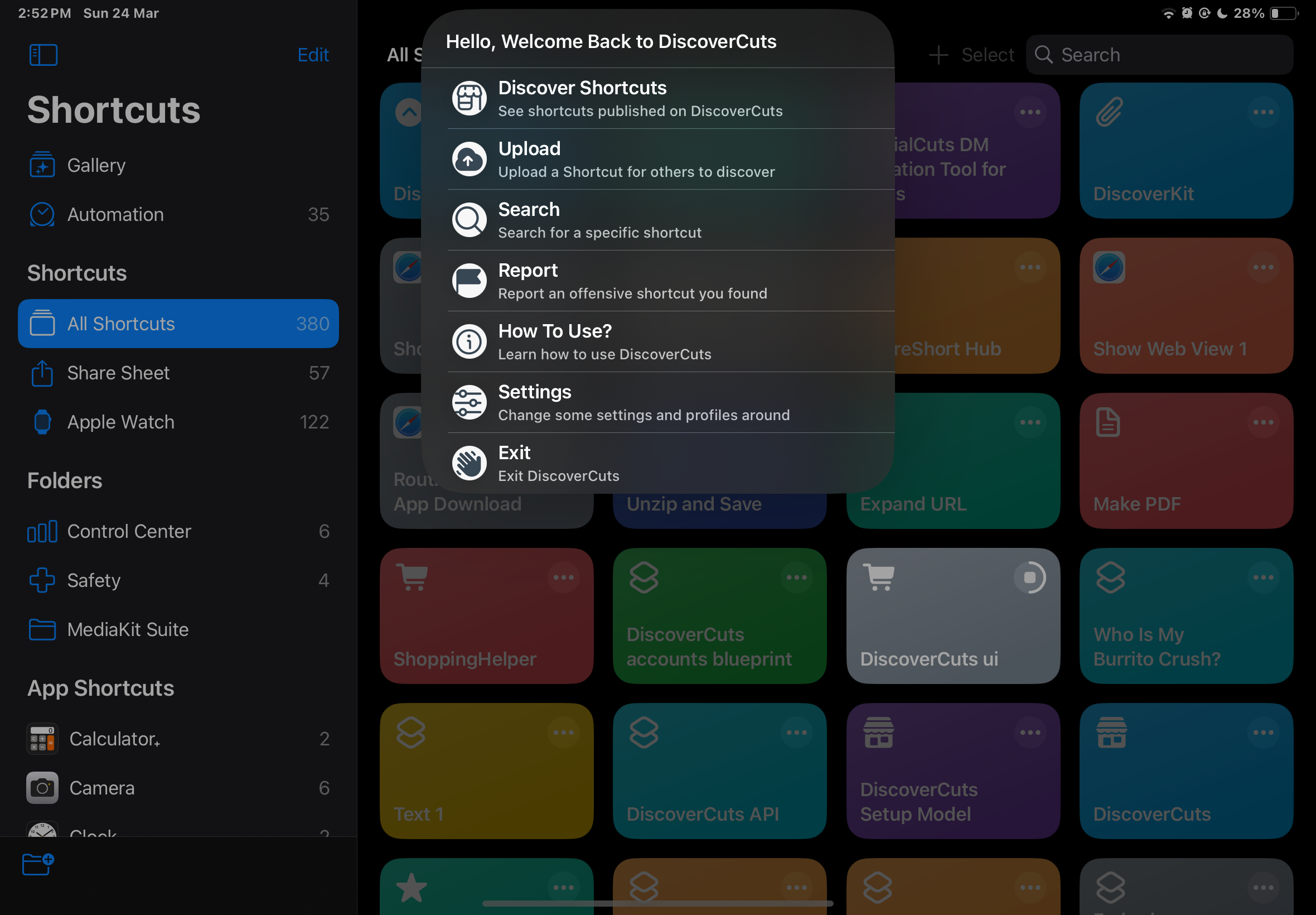Choose Search for a specific shortcut
Screen dimensions: 1316x915
click(657, 220)
